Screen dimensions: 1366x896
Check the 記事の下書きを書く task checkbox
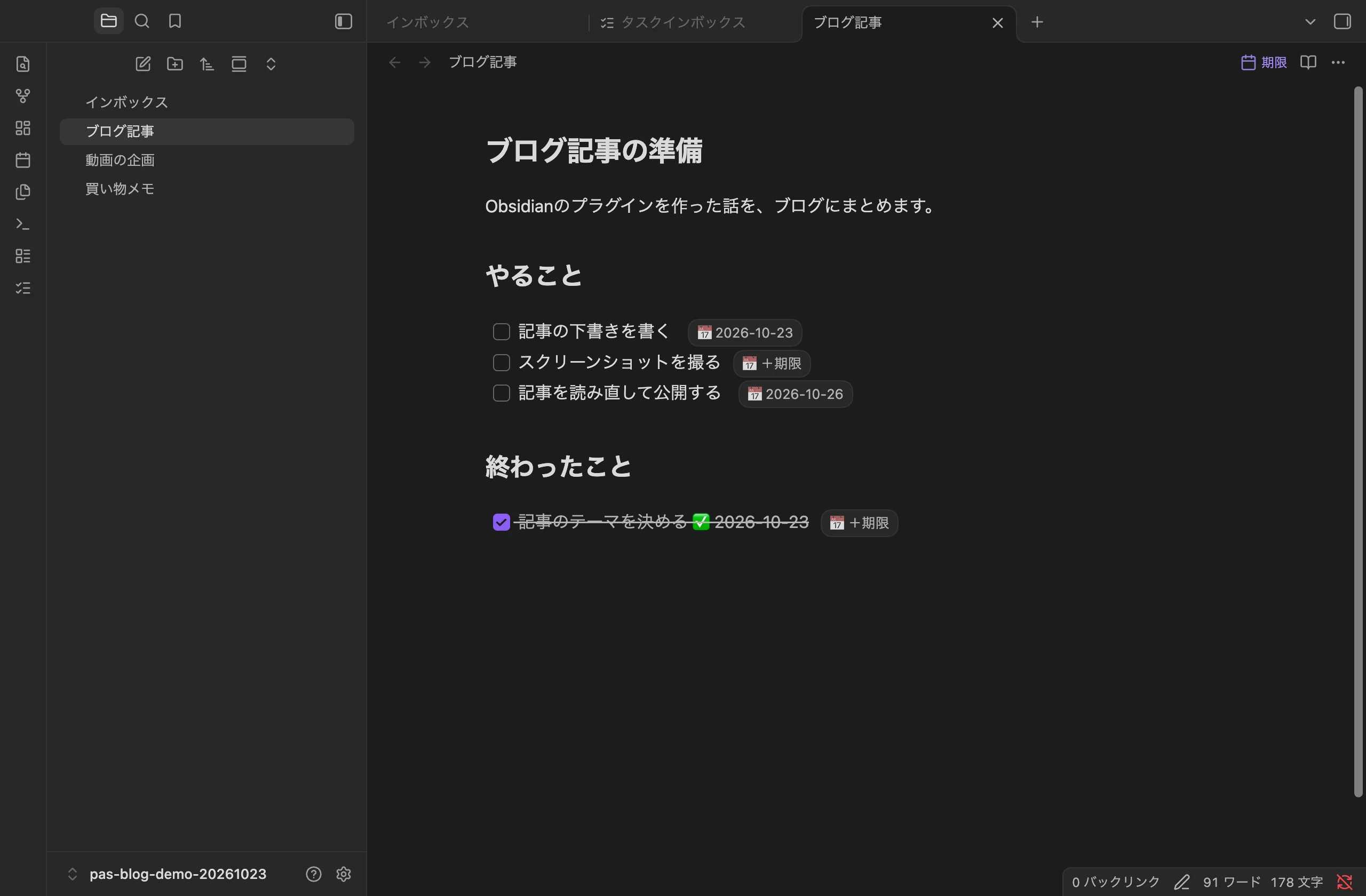coord(501,332)
